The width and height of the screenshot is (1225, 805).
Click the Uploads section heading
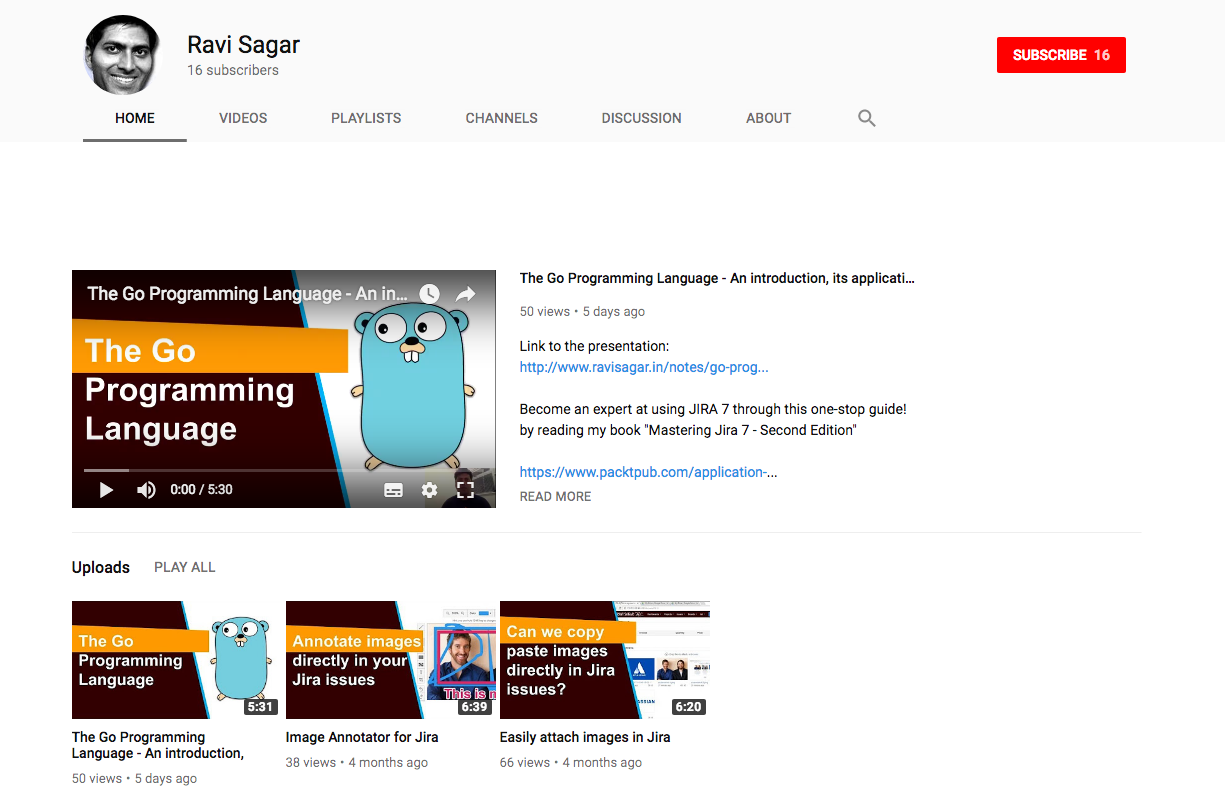(x=101, y=567)
